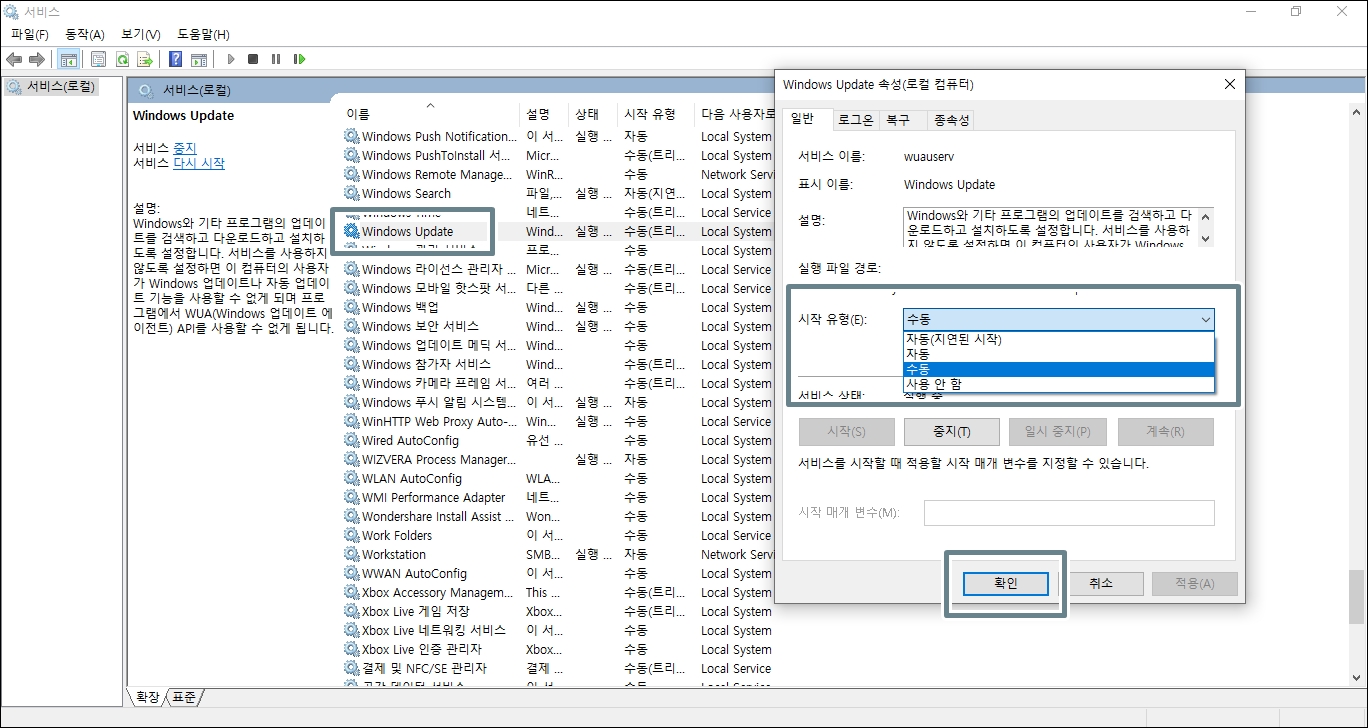Choose highlighted 수동 option in startup list
The height and width of the screenshot is (728, 1368).
(x=1059, y=369)
